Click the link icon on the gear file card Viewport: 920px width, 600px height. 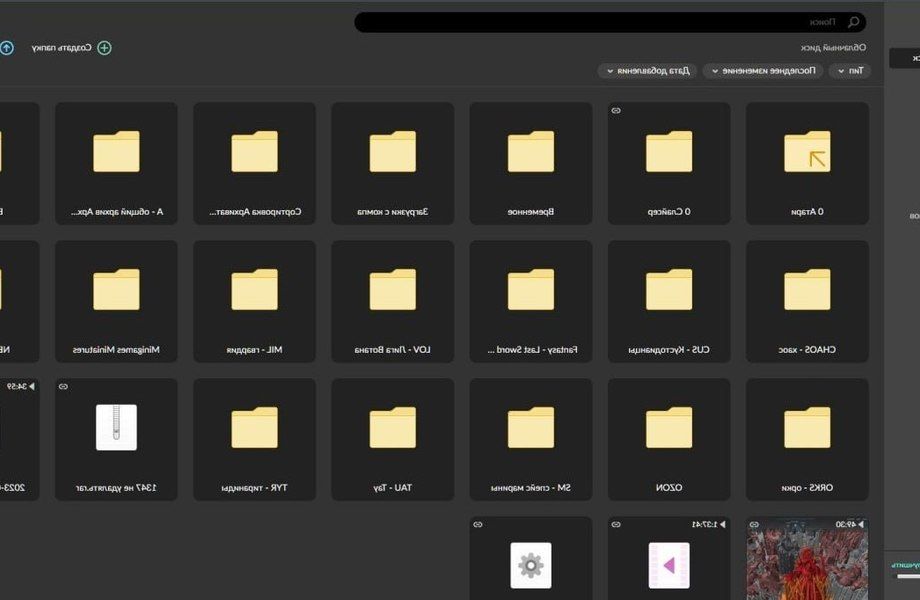(478, 524)
